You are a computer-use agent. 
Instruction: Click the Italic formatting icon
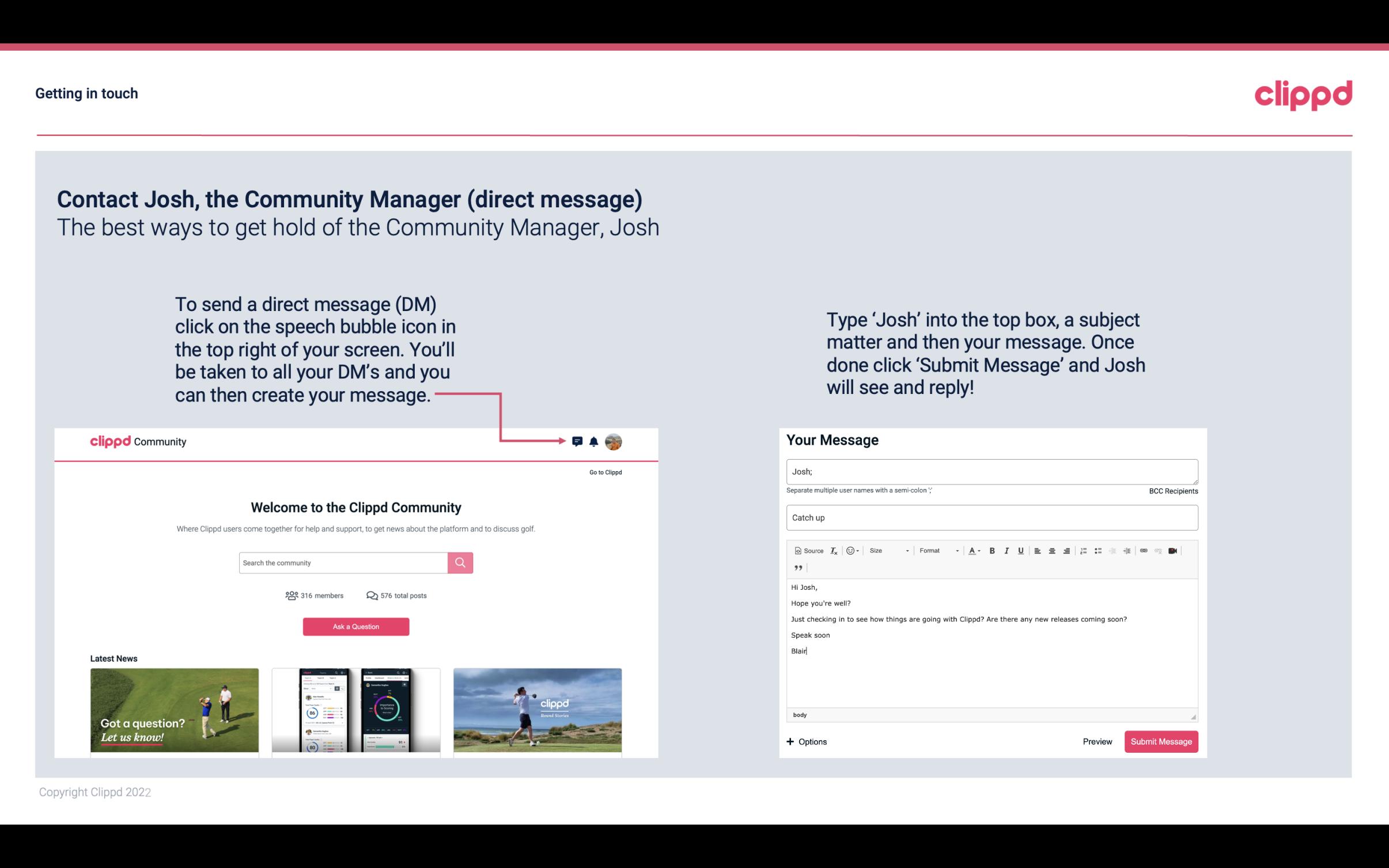[x=1006, y=550]
